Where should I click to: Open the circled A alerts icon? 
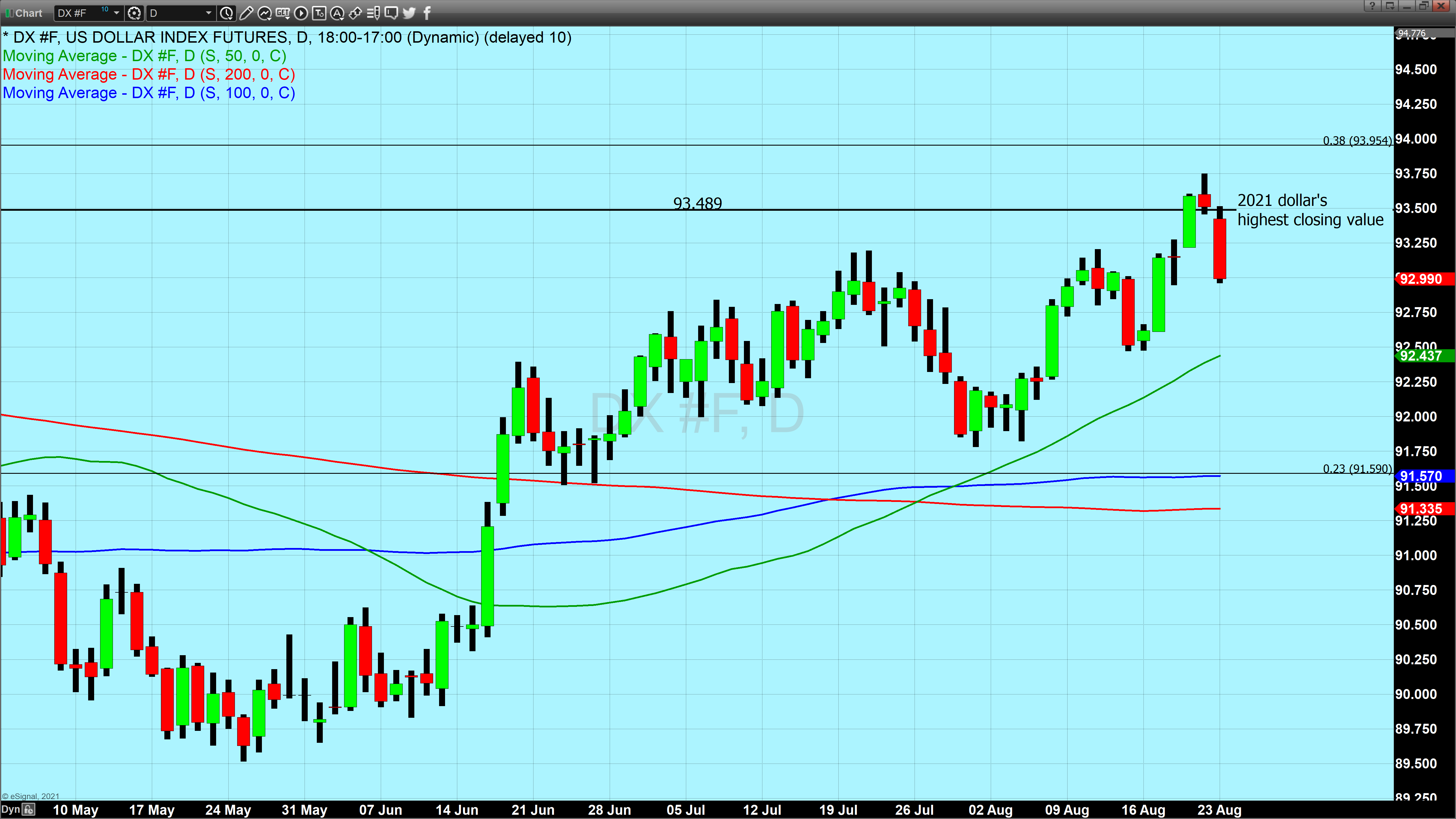[338, 13]
